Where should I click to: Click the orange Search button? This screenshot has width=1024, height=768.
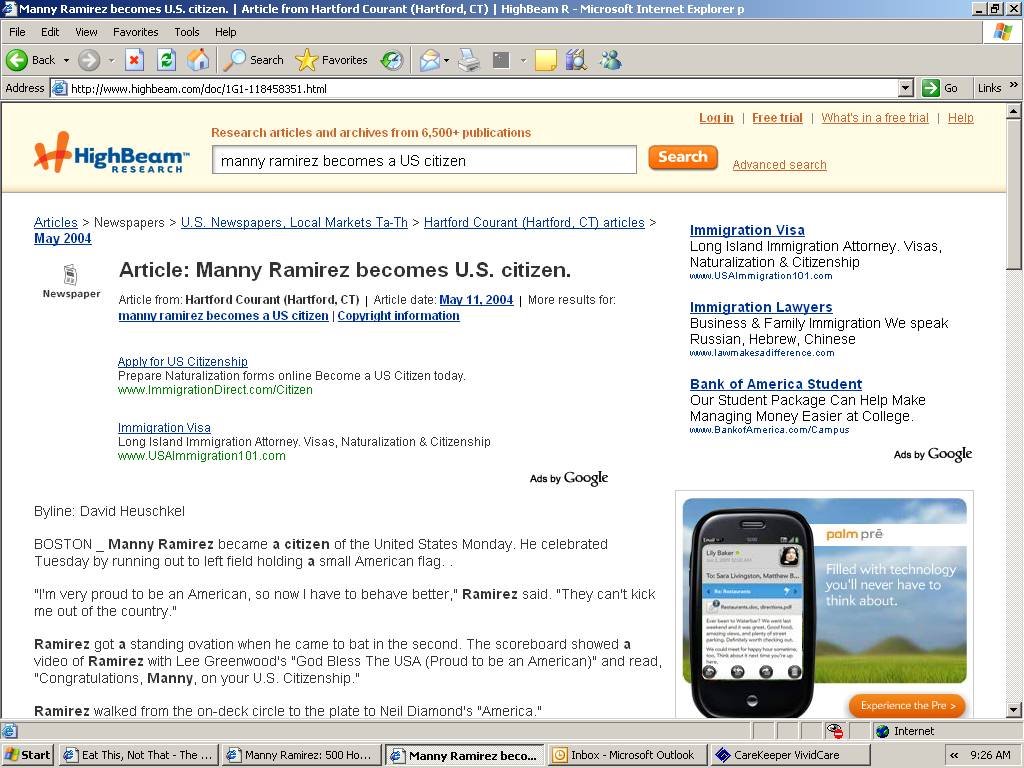[x=682, y=157]
